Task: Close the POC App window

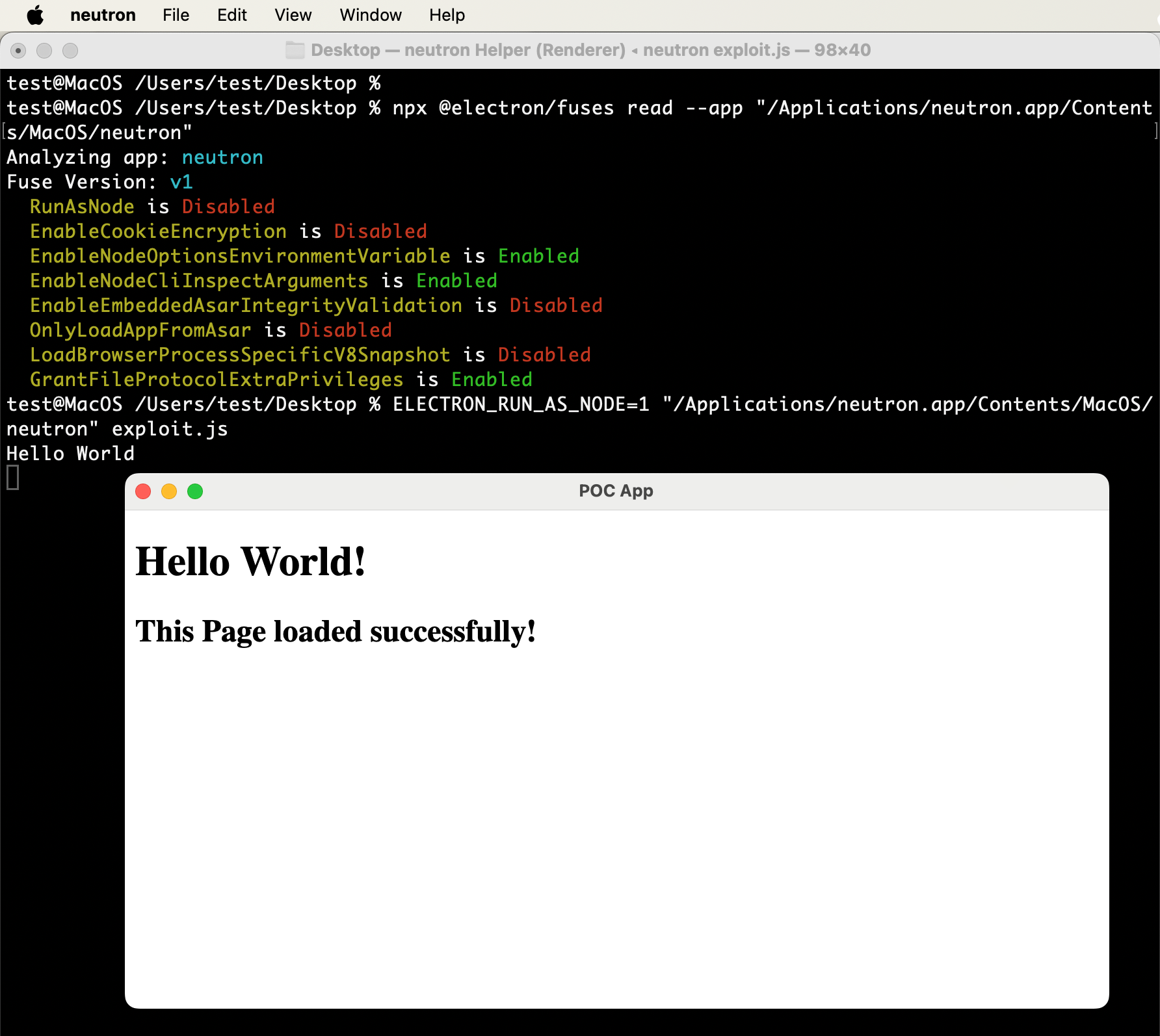Action: (x=143, y=491)
